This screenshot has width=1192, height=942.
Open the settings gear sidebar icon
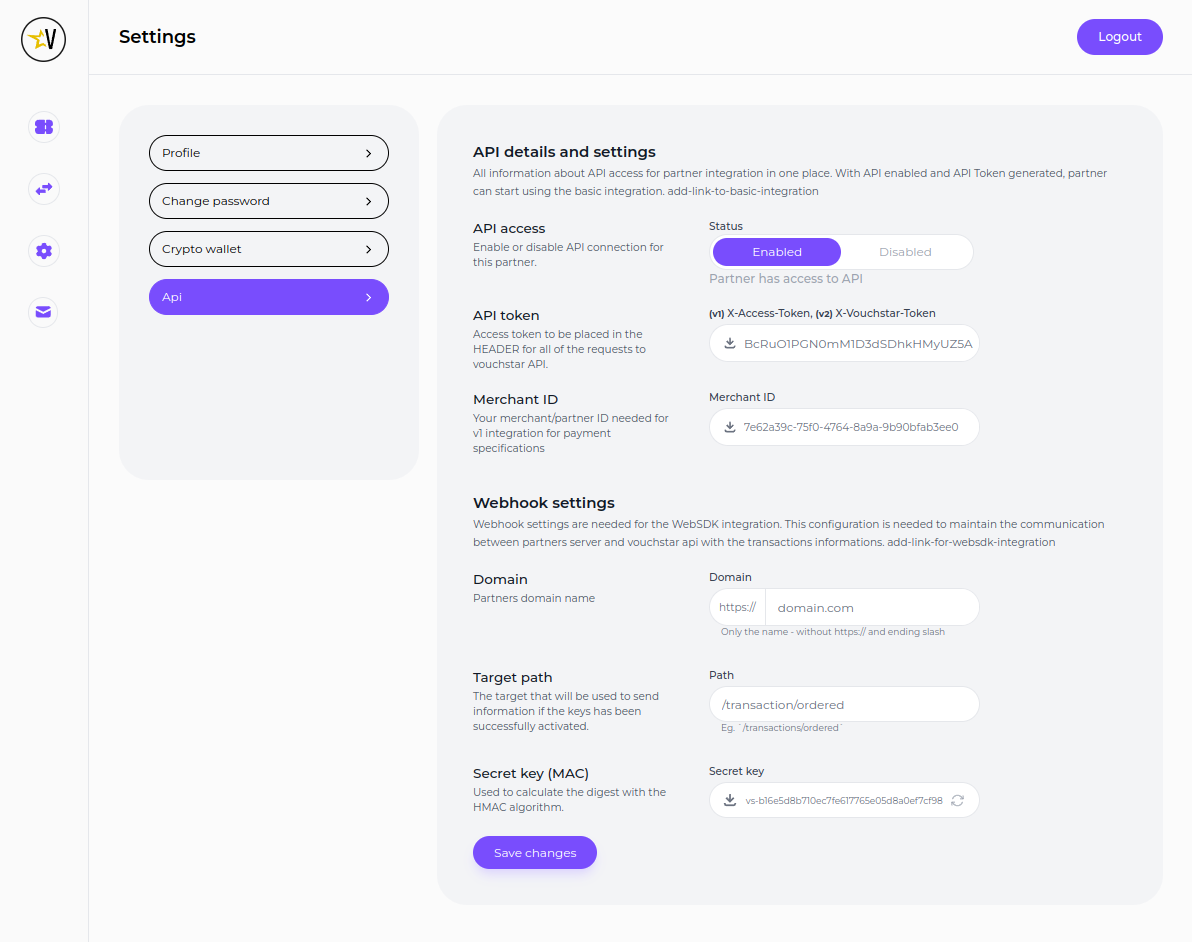point(43,251)
